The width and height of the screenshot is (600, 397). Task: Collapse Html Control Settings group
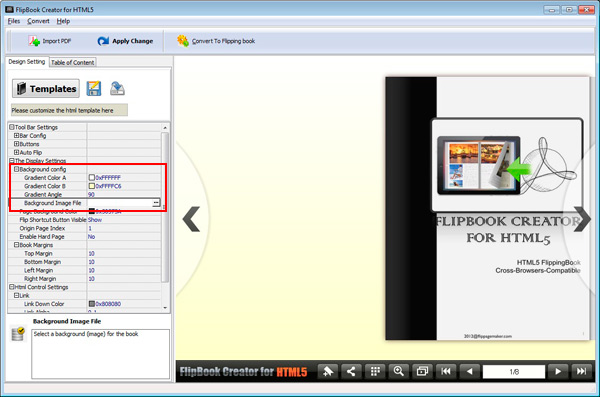(11, 287)
